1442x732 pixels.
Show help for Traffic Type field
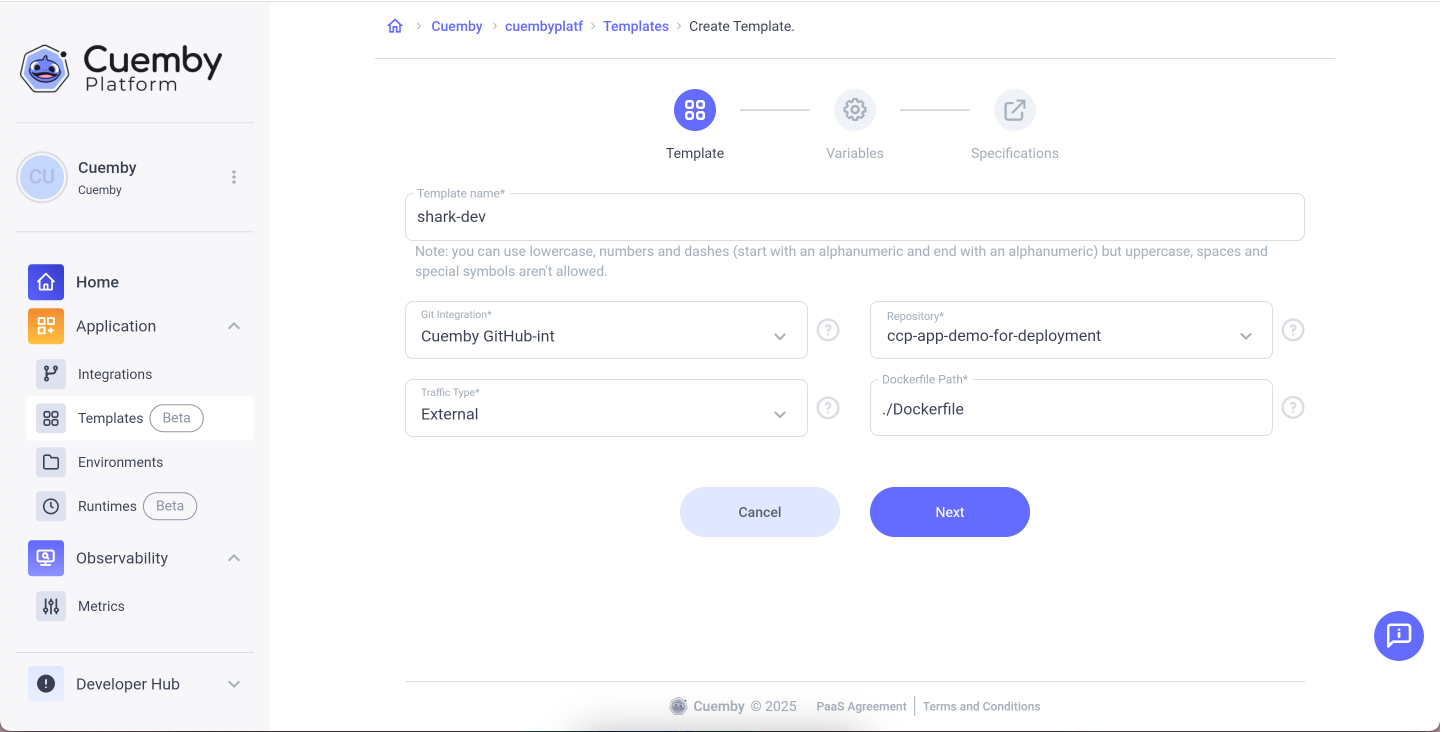pos(828,408)
